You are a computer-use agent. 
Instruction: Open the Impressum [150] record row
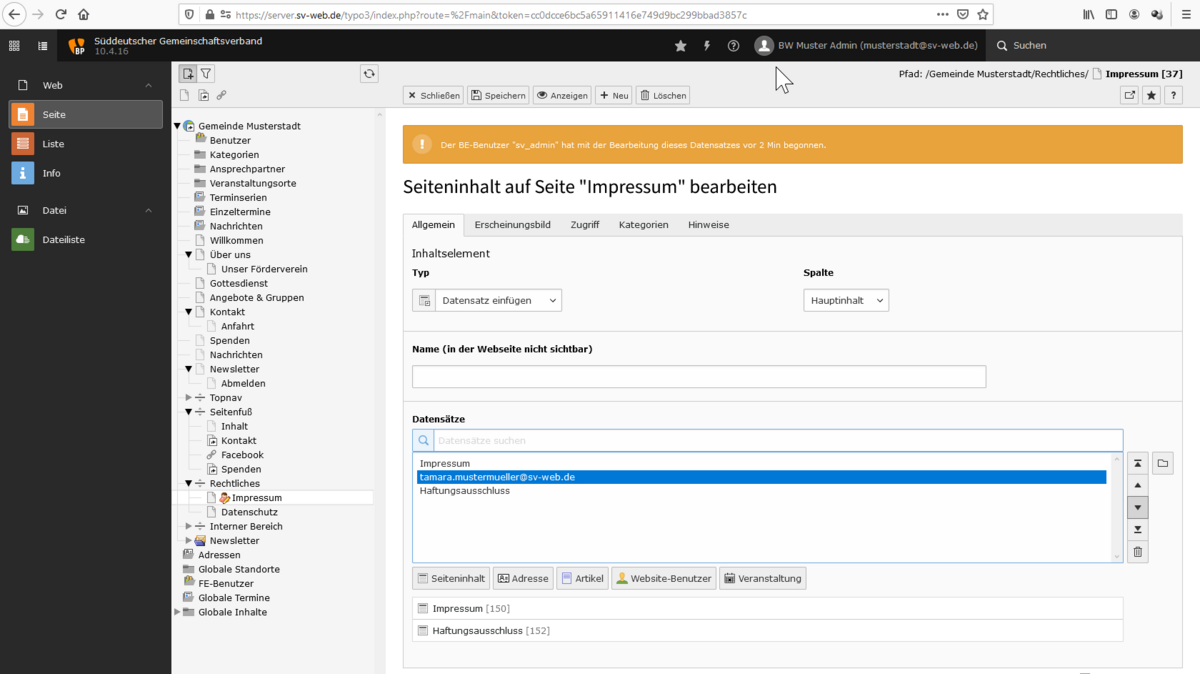[x=767, y=609]
